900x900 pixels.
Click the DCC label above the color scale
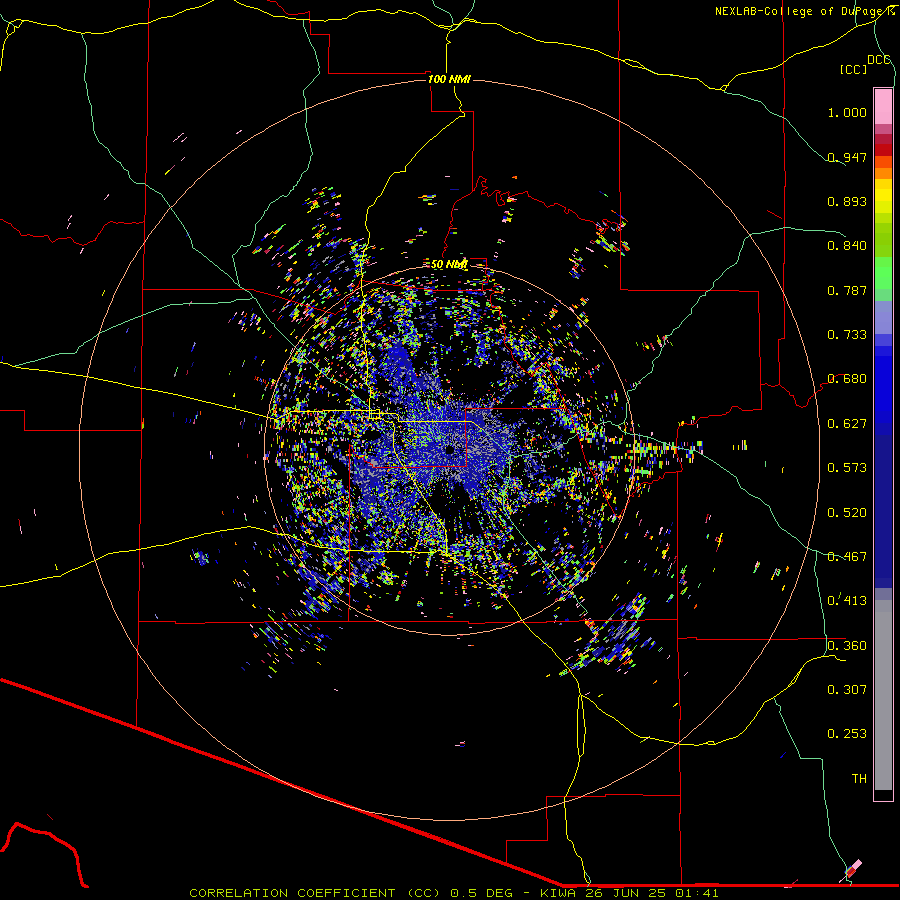click(878, 60)
